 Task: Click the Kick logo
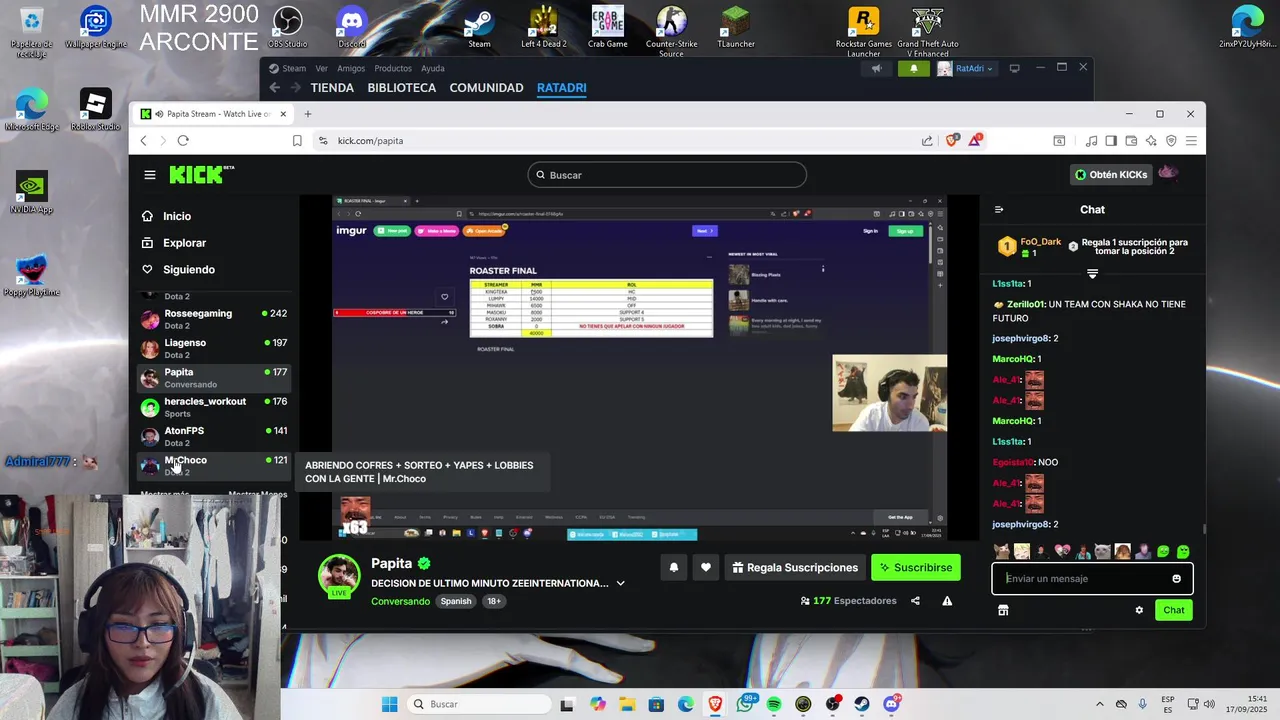pyautogui.click(x=200, y=174)
